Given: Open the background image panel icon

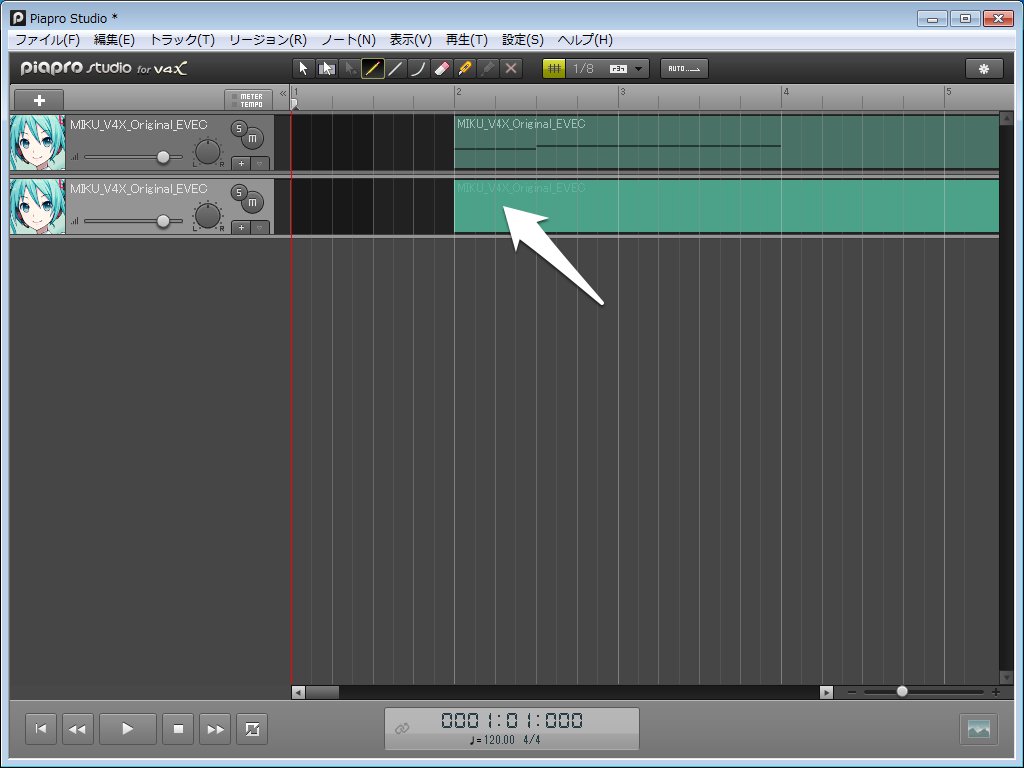Looking at the screenshot, I should pos(978,730).
